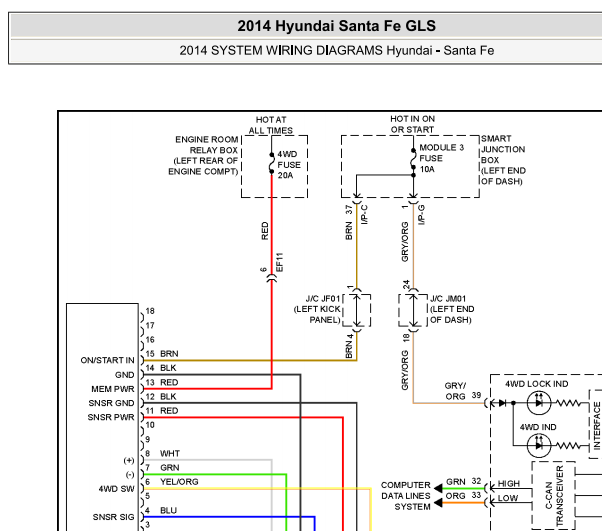
Task: Click the 4WD LOCK indicator LED symbol
Action: click(539, 403)
